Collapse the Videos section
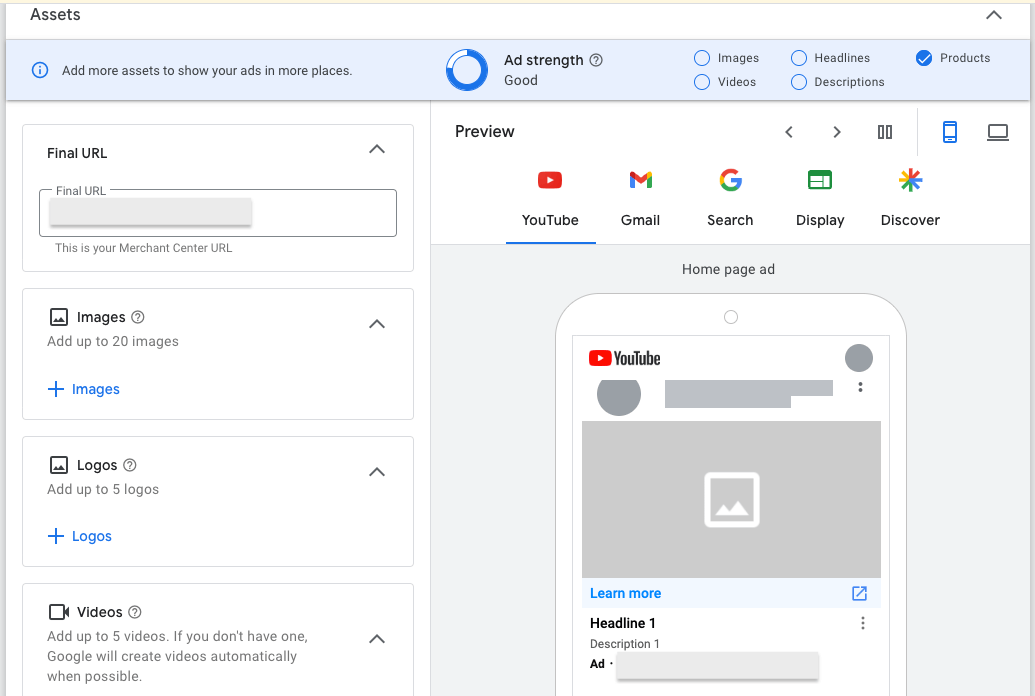The height and width of the screenshot is (696, 1035). pos(377,639)
